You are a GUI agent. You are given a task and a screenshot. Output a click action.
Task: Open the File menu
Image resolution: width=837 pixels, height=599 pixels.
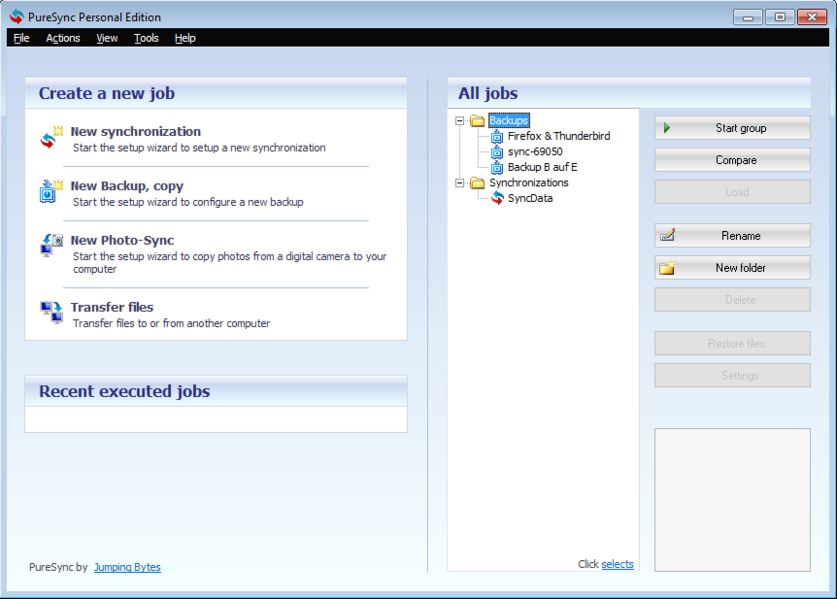pos(21,38)
